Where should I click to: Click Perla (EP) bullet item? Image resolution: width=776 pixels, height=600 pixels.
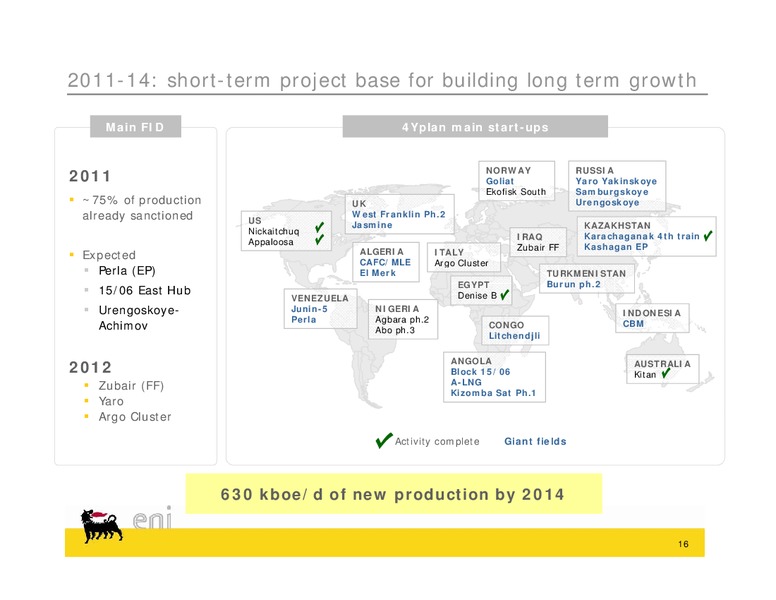pyautogui.click(x=127, y=271)
